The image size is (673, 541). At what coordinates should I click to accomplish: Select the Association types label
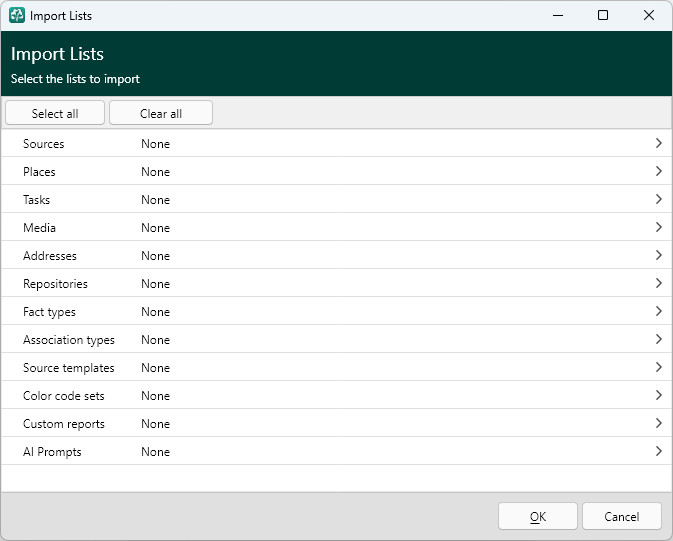click(x=69, y=340)
